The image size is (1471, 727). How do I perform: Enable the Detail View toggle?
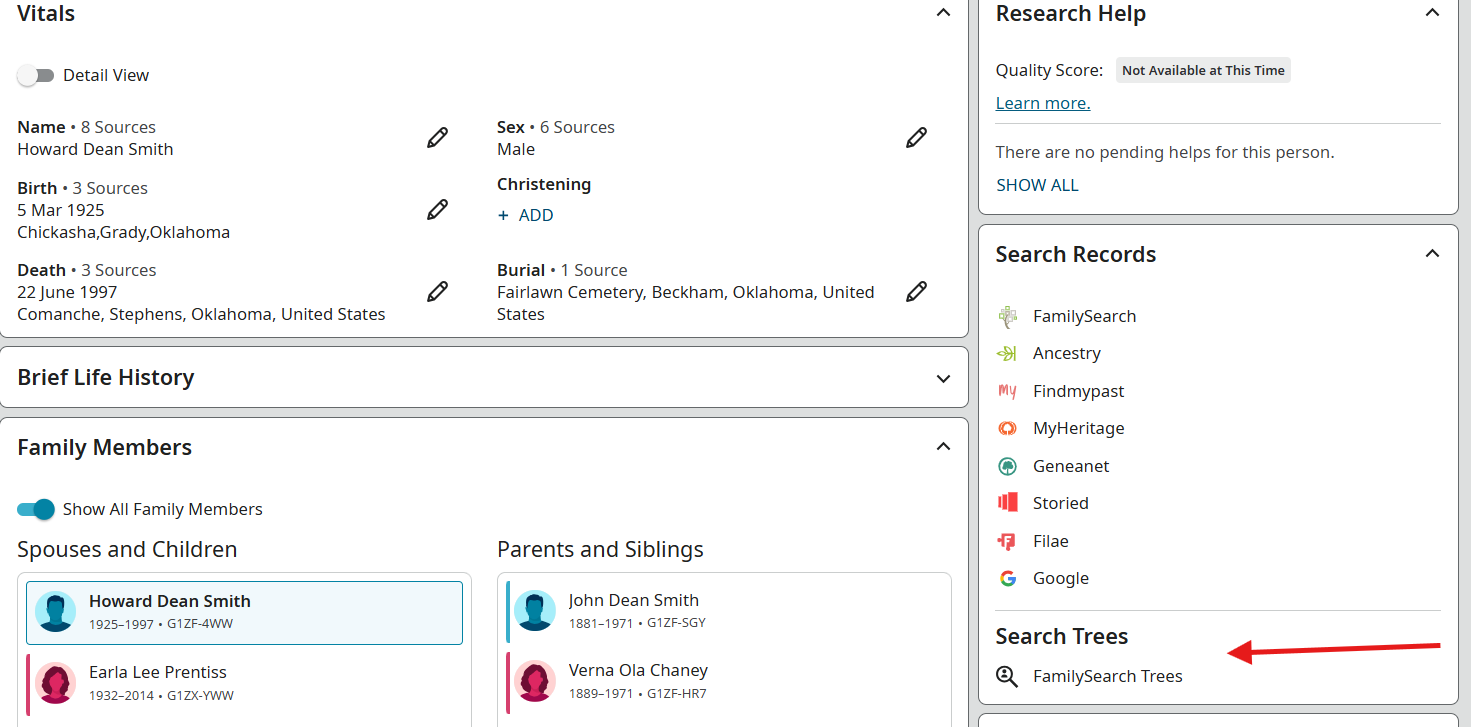[x=36, y=75]
